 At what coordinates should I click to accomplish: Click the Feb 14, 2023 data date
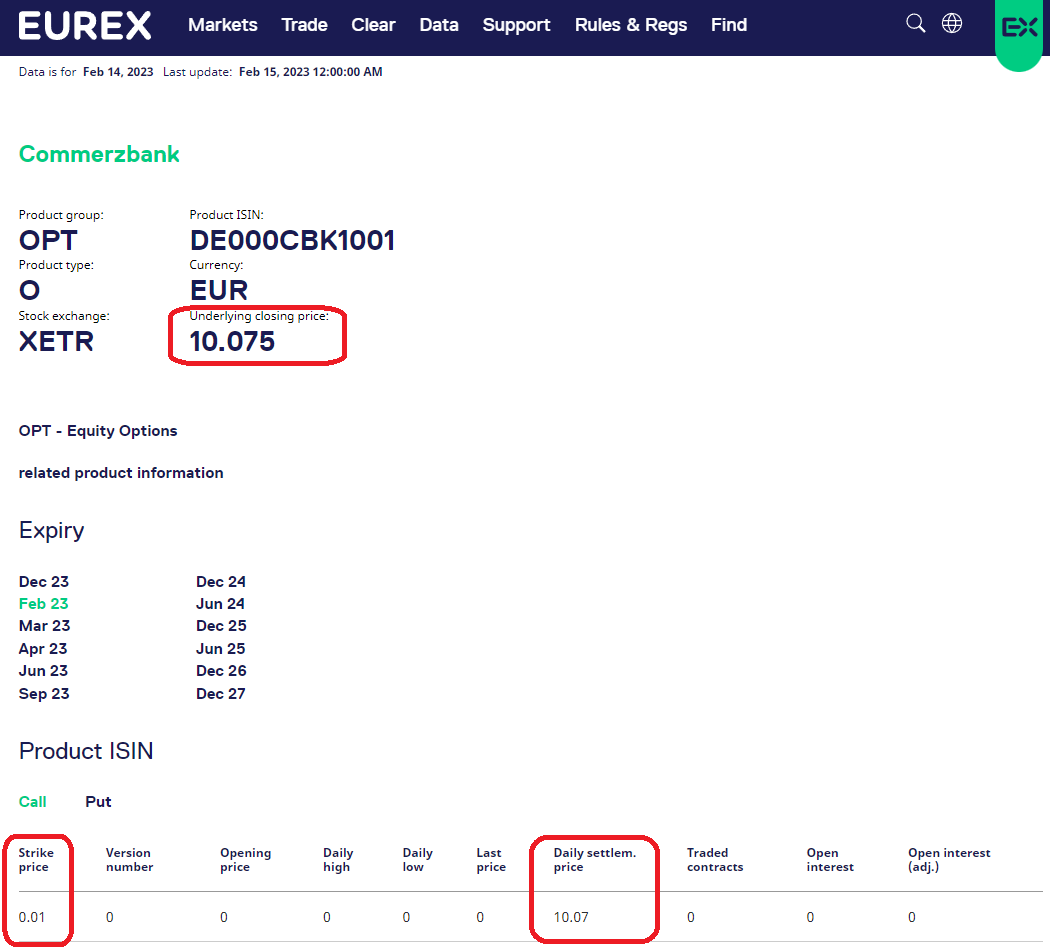[x=118, y=72]
